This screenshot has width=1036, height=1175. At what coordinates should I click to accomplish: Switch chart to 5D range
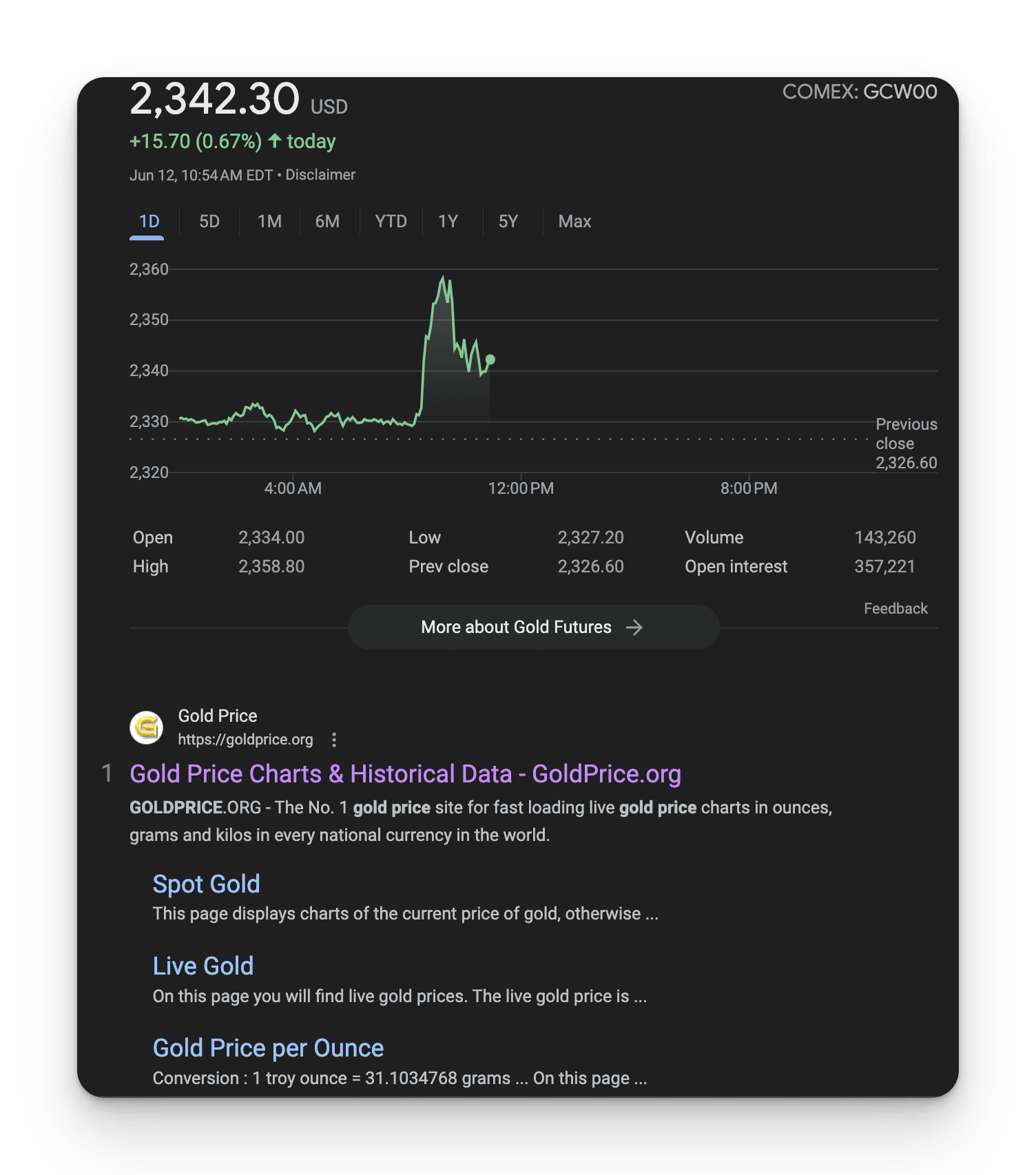[x=209, y=222]
